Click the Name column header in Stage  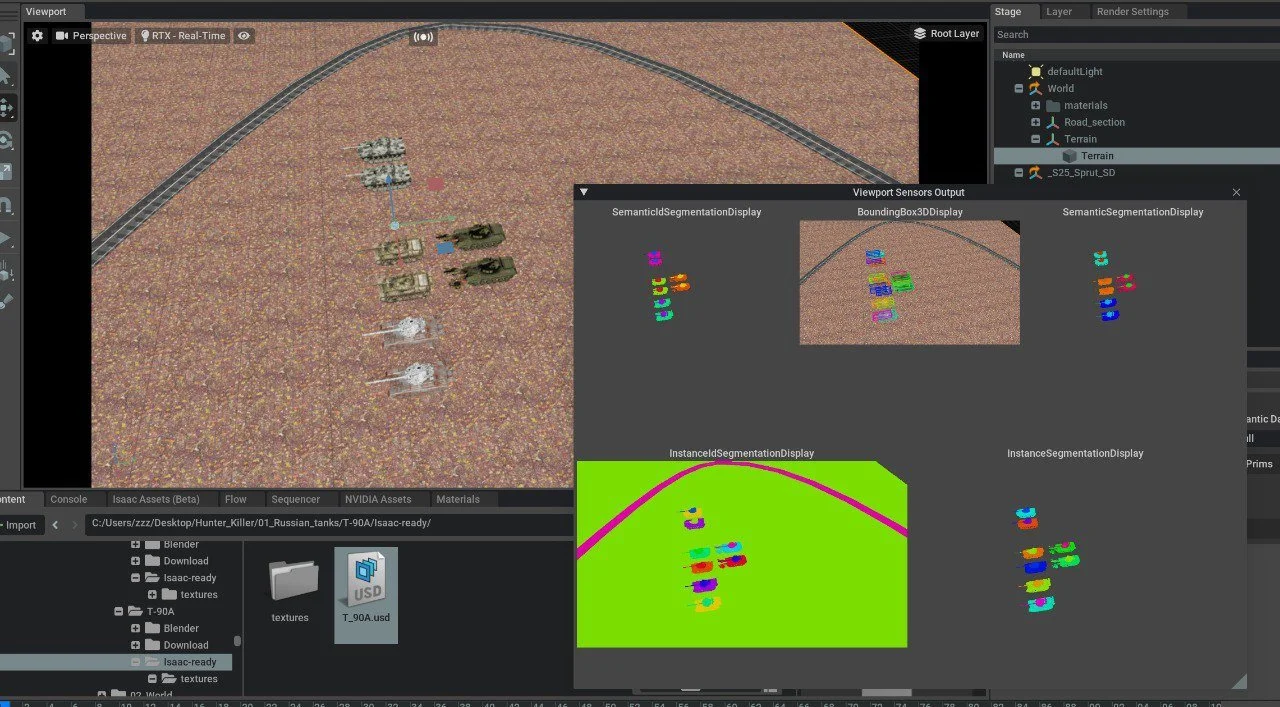coord(1013,55)
